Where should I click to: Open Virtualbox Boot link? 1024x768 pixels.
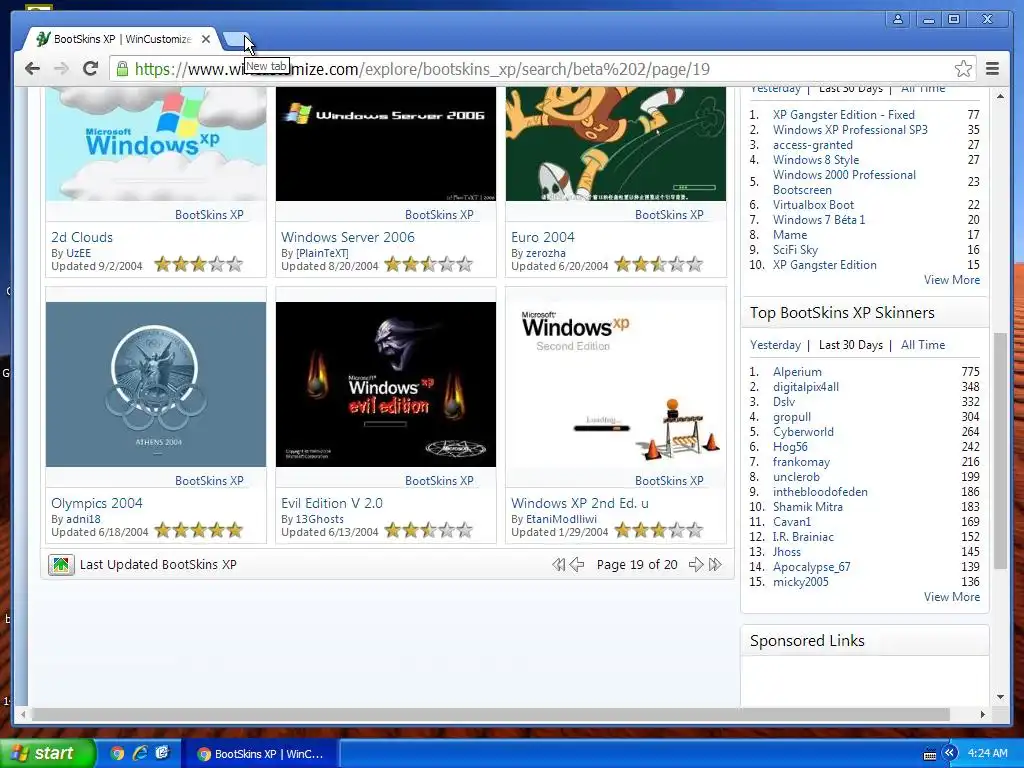pos(813,206)
